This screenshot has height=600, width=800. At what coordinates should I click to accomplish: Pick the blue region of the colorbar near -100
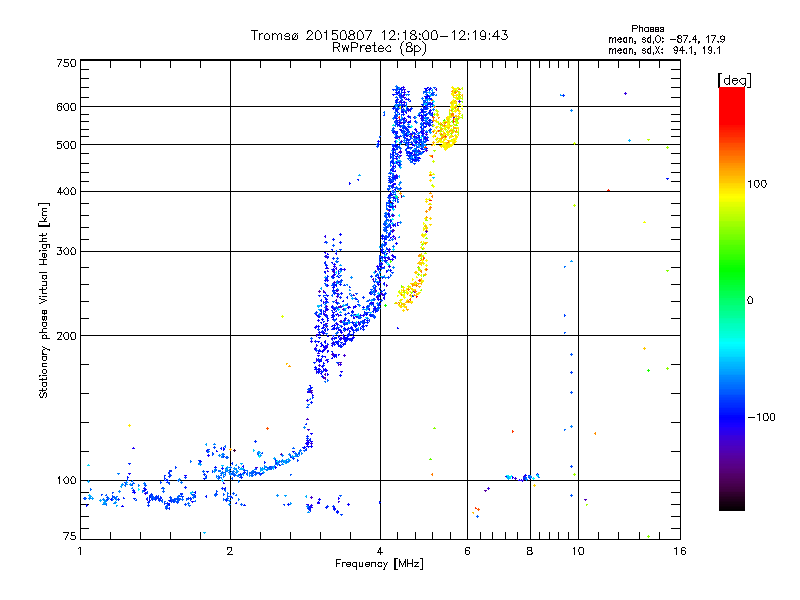[732, 416]
